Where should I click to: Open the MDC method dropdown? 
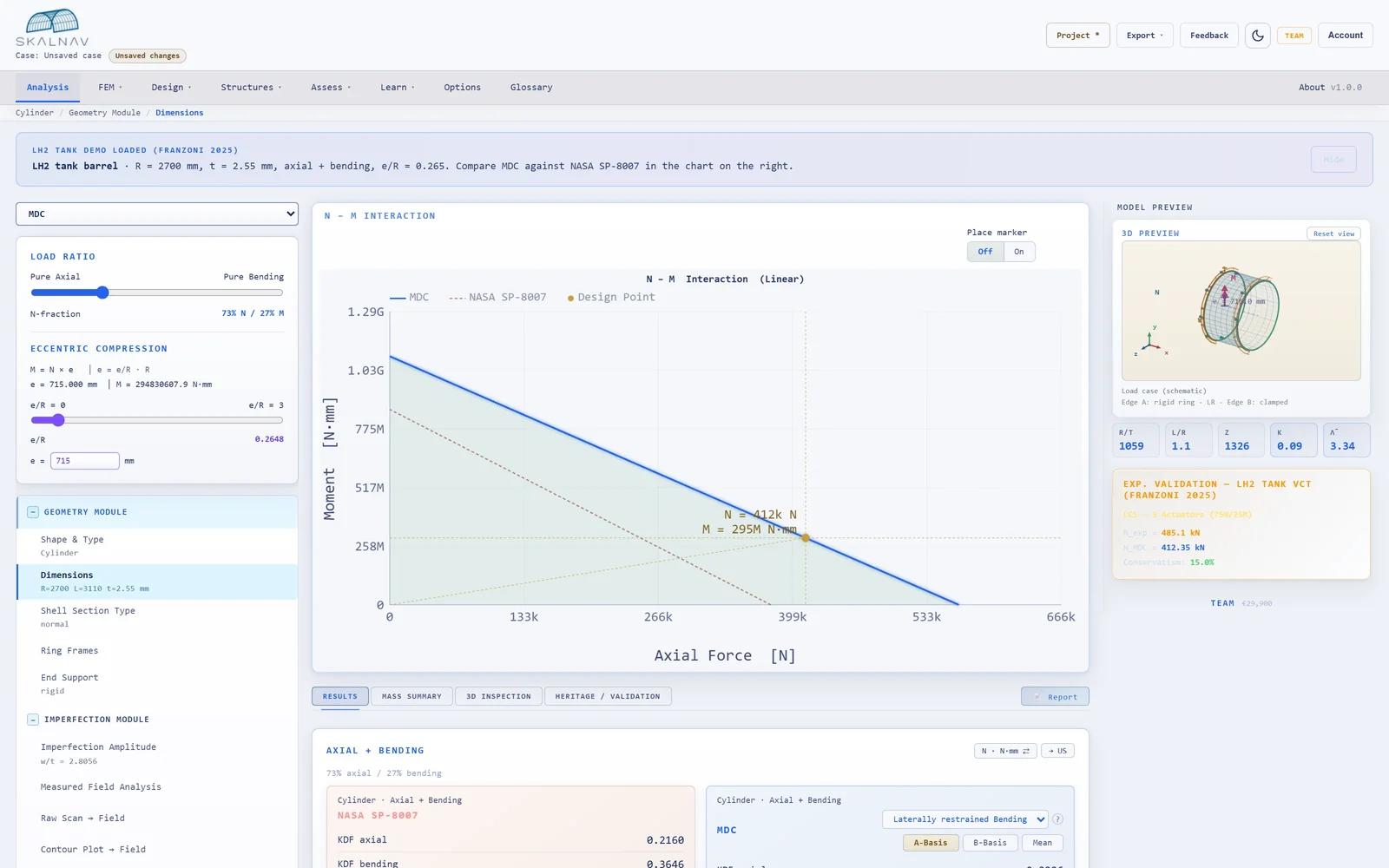(157, 214)
